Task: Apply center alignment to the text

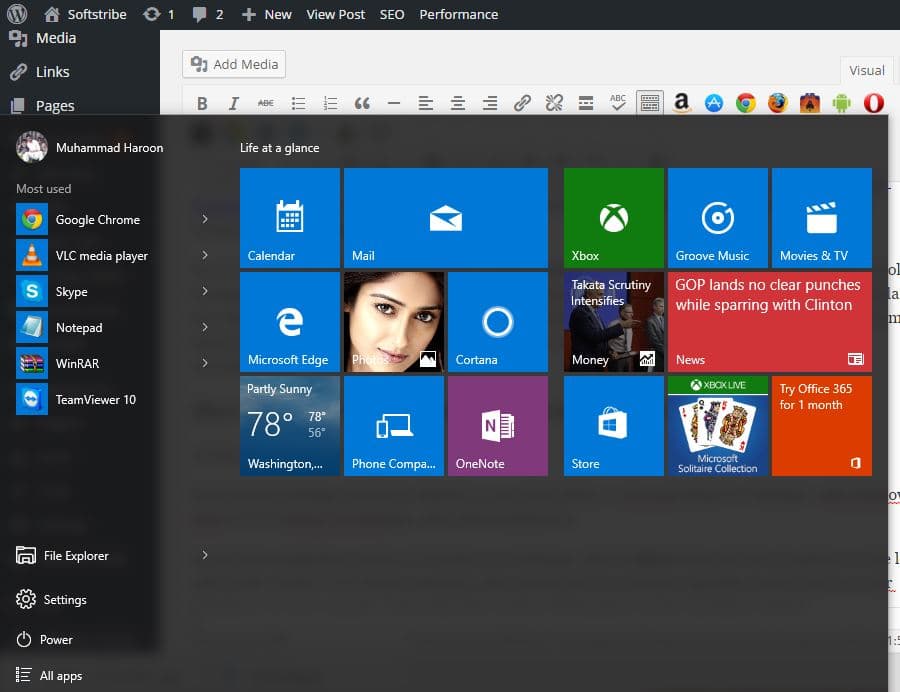Action: point(456,102)
